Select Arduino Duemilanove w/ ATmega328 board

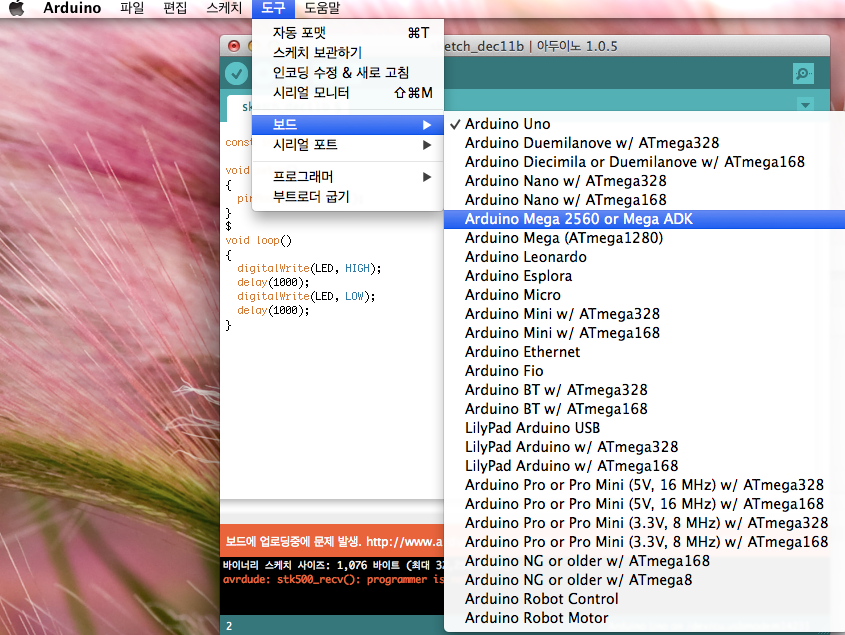click(645, 143)
